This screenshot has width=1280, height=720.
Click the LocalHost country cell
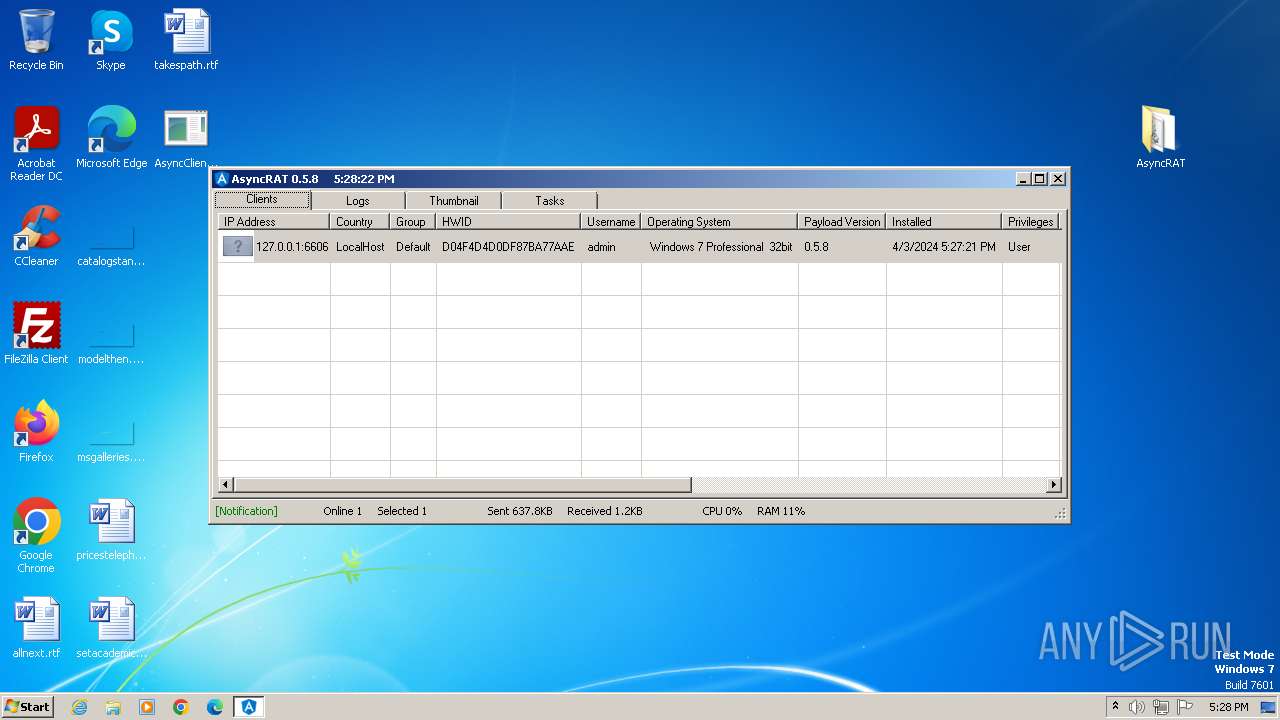click(x=360, y=247)
